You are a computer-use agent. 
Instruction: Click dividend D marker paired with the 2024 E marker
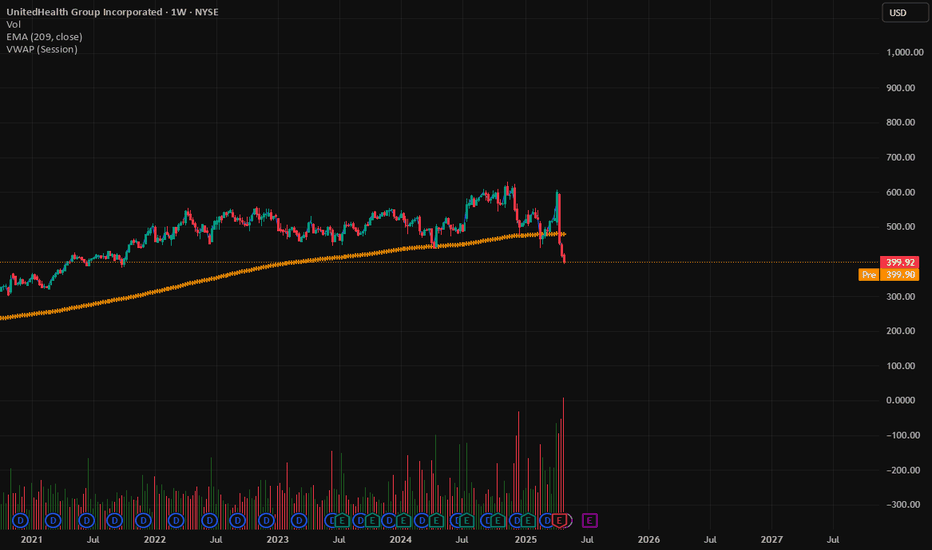pyautogui.click(x=389, y=520)
